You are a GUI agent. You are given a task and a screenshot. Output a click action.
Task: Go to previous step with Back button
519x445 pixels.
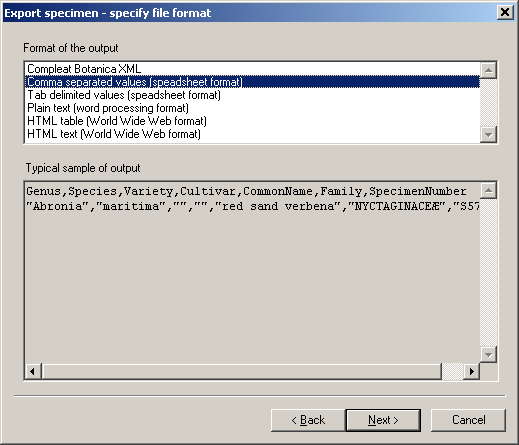(308, 420)
